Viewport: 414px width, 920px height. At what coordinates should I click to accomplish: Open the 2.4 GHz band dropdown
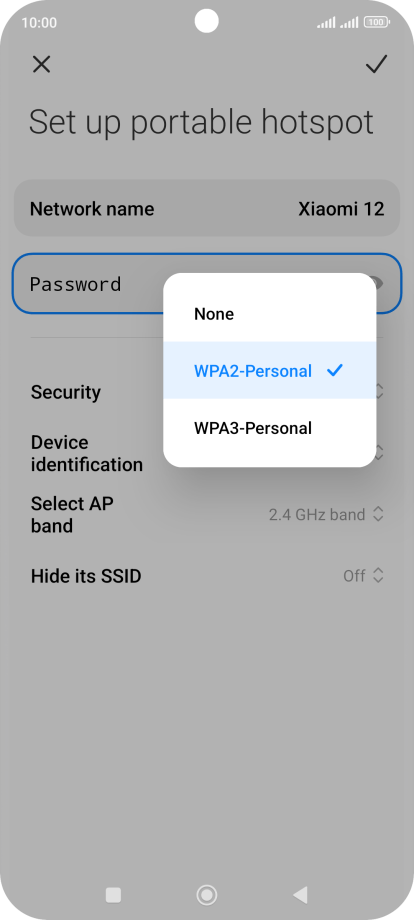(326, 515)
